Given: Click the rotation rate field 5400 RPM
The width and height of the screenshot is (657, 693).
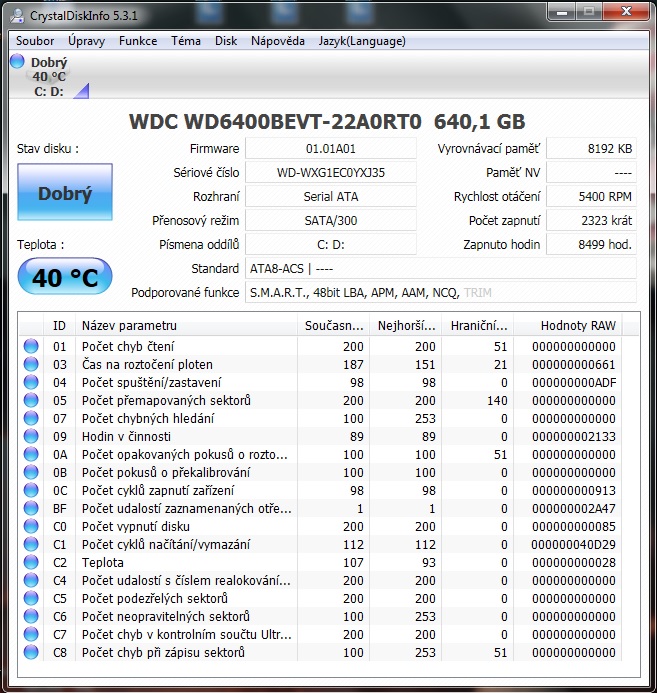Looking at the screenshot, I should [x=591, y=196].
